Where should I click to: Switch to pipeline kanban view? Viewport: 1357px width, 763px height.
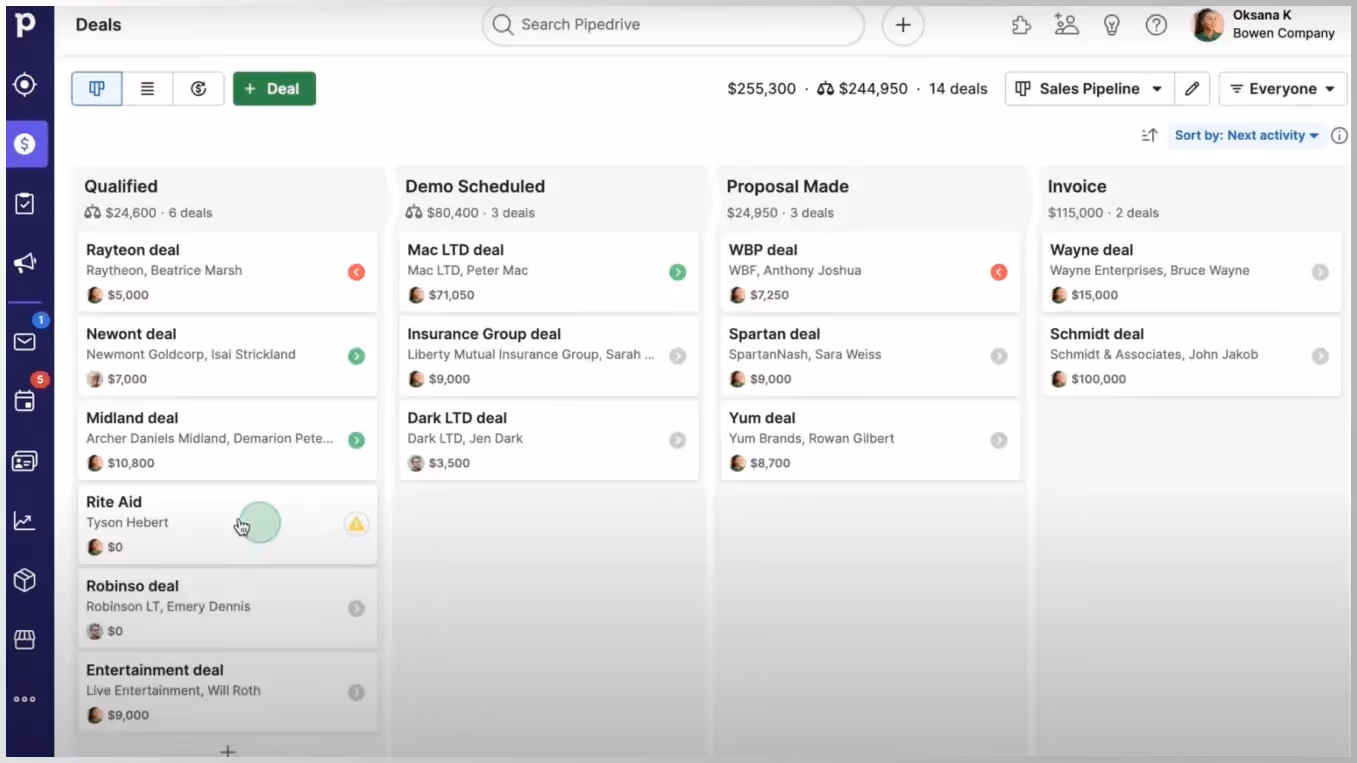point(97,89)
